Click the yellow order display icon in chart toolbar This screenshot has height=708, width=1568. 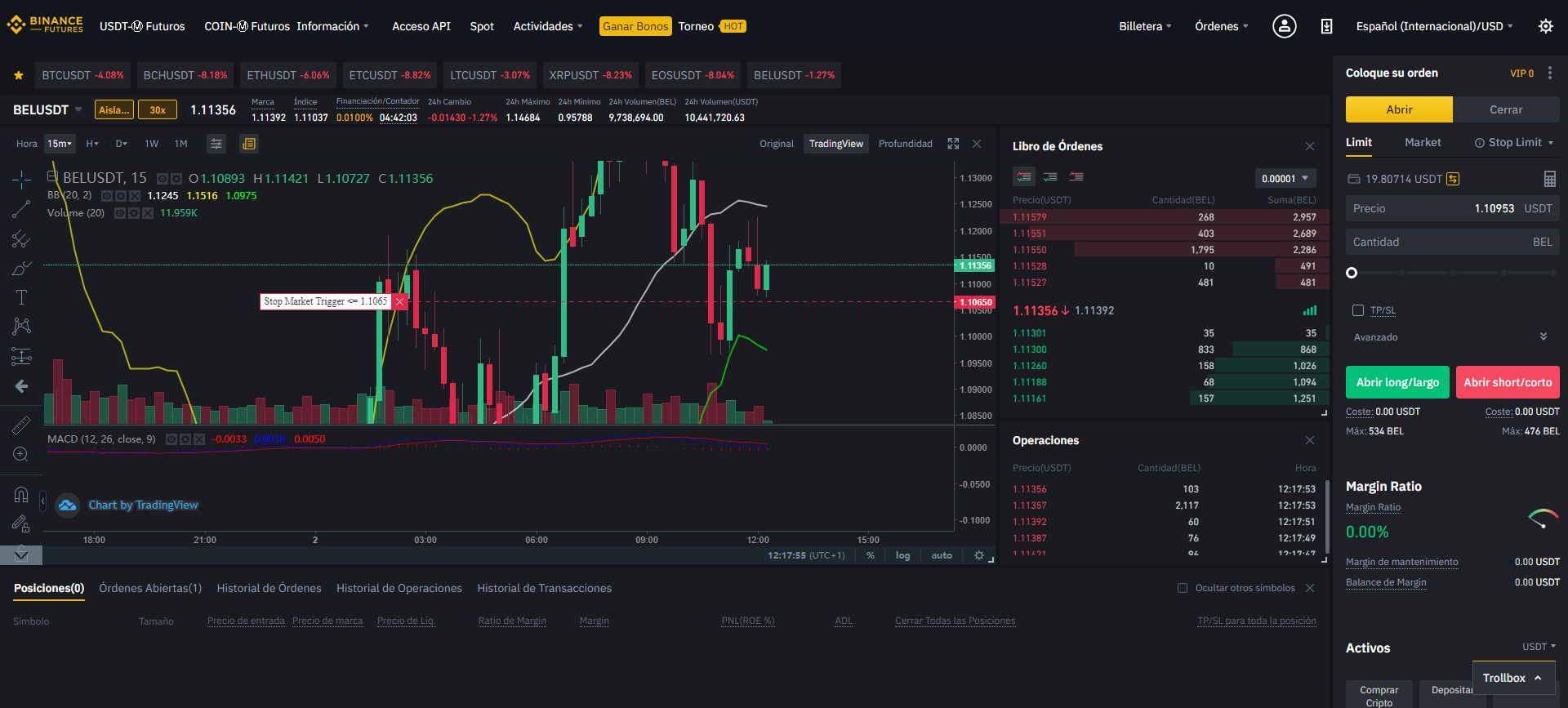(x=249, y=144)
